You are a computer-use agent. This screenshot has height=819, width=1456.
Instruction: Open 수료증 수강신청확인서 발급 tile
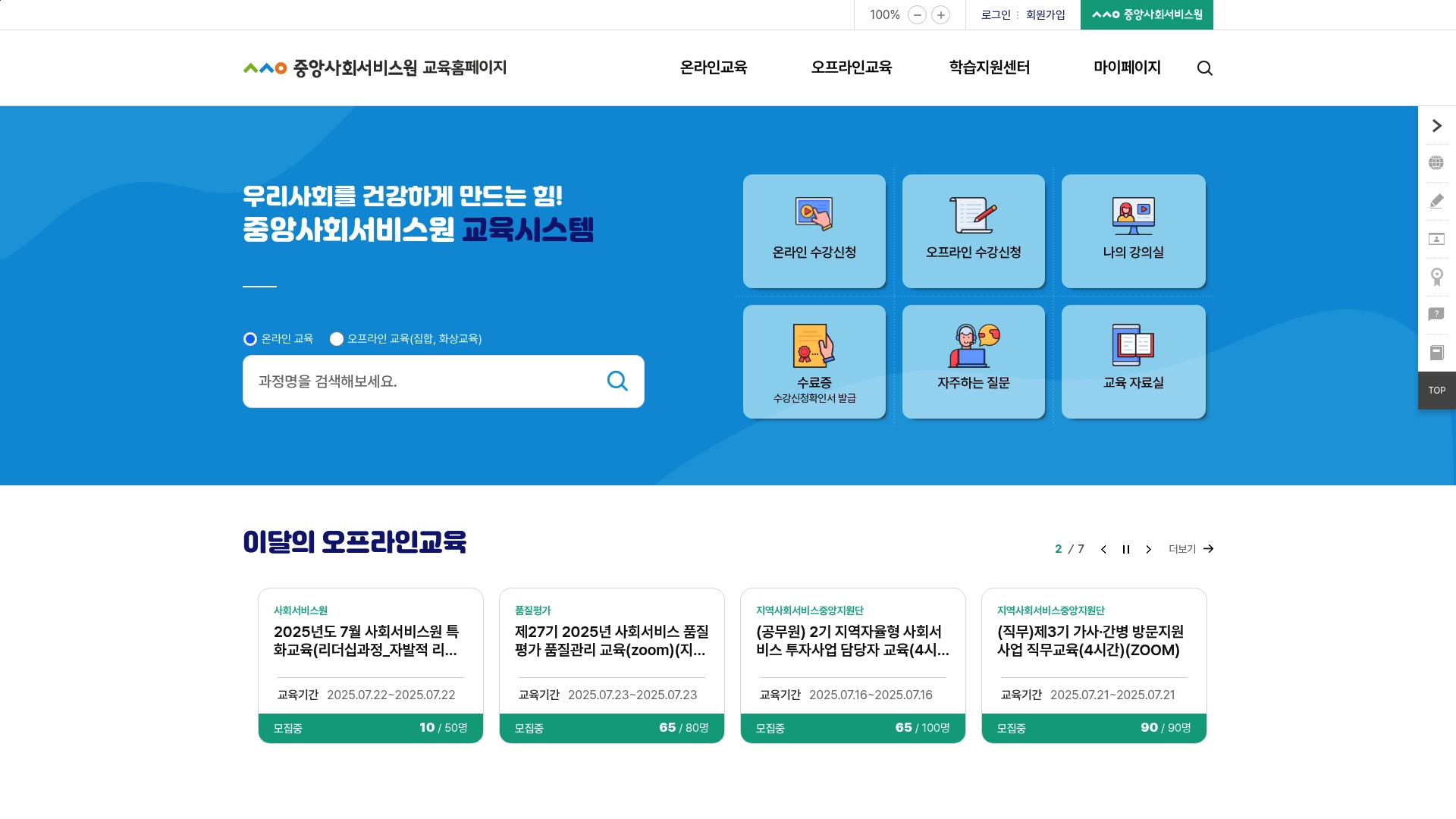coord(814,362)
